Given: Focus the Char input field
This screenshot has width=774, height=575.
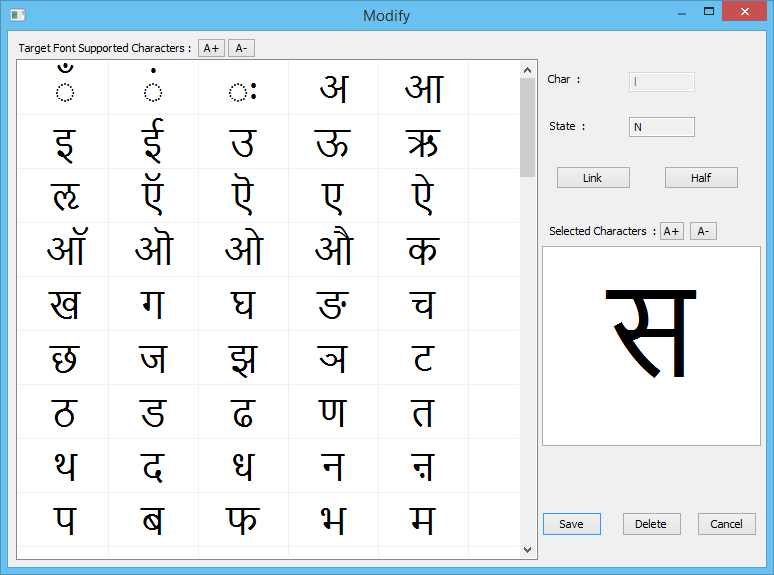Looking at the screenshot, I should click(661, 82).
